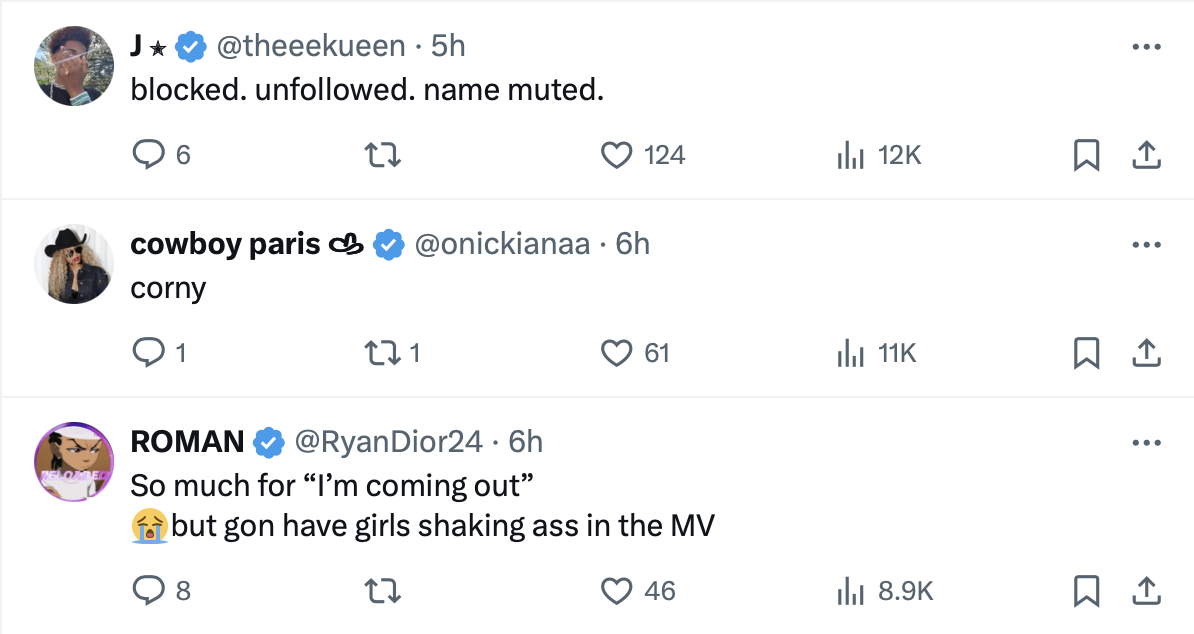Open more options on @theeekueen's tweet

1146,47
